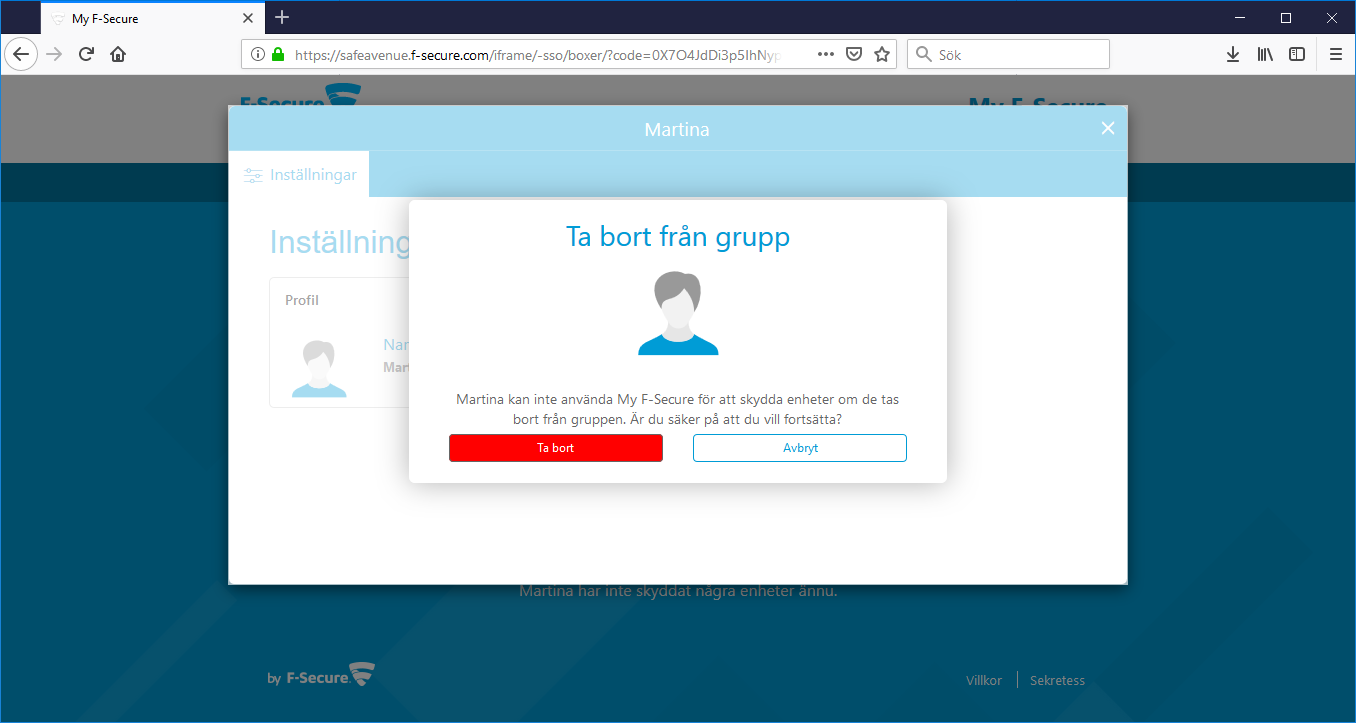The image size is (1356, 723).
Task: Cancel with the Avbryt button
Action: 800,448
